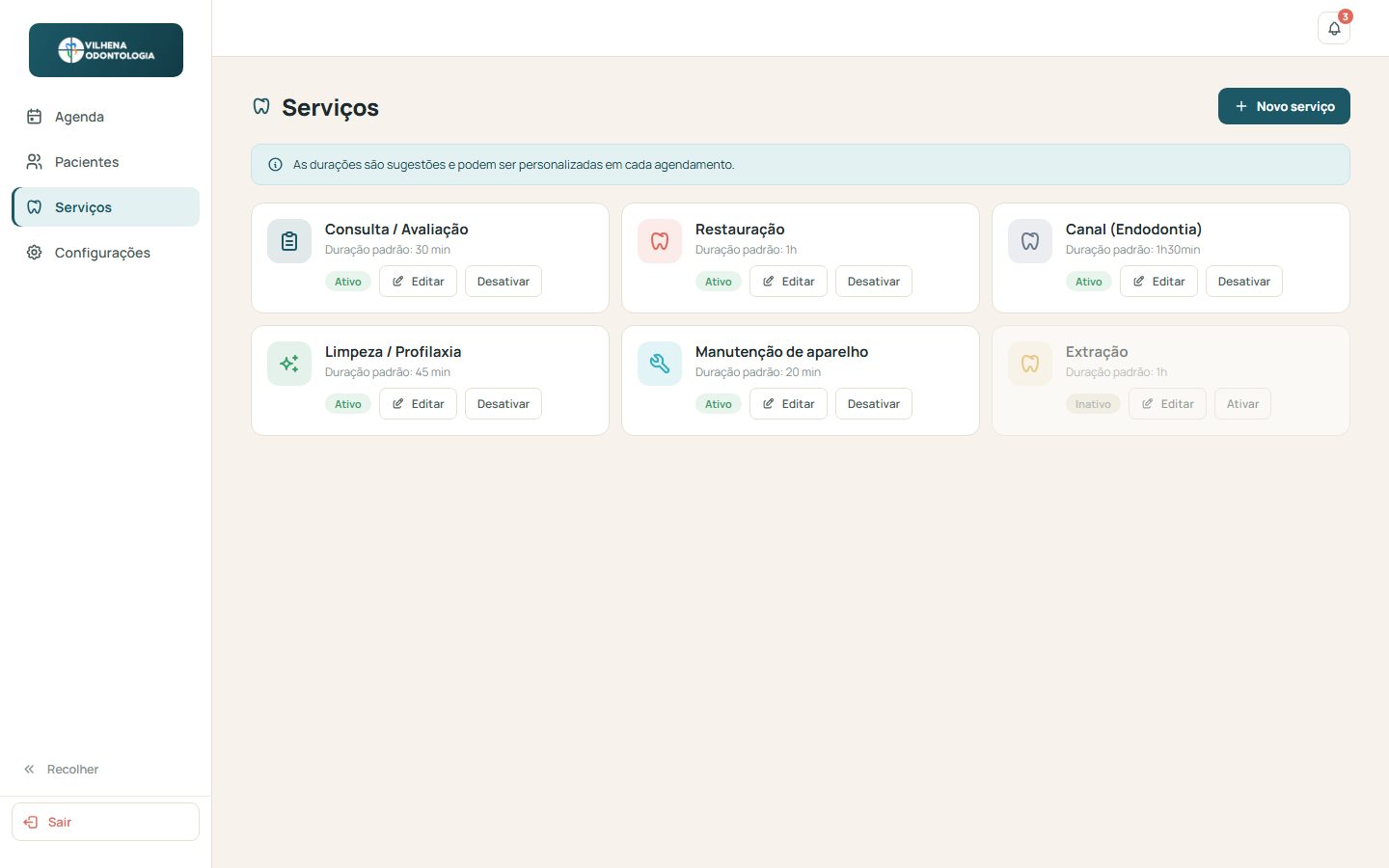
Task: Collapse the sidebar with Recolher
Action: (62, 770)
